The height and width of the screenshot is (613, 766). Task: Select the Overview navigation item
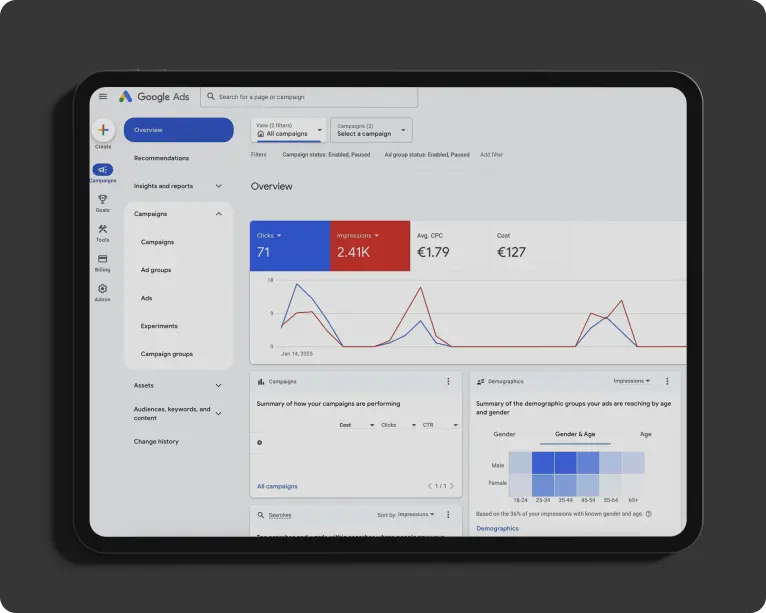coord(178,130)
